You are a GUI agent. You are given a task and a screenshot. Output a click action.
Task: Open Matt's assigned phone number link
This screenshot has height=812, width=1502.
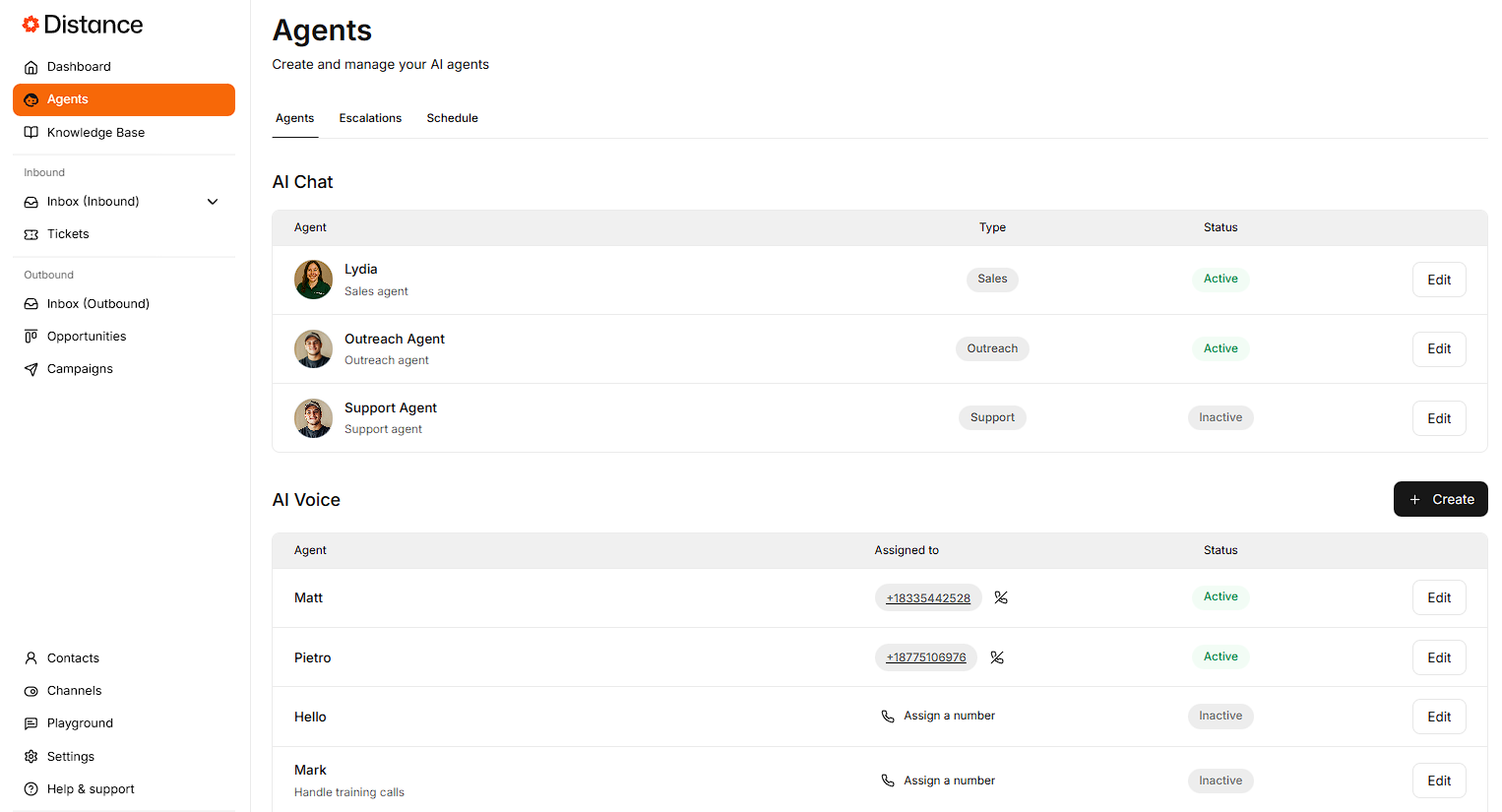(x=928, y=598)
